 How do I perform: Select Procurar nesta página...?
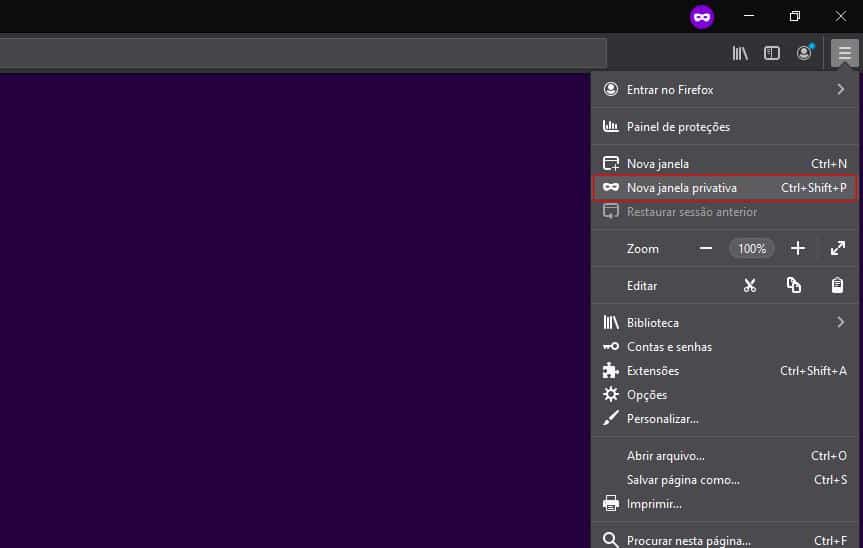pos(725,540)
